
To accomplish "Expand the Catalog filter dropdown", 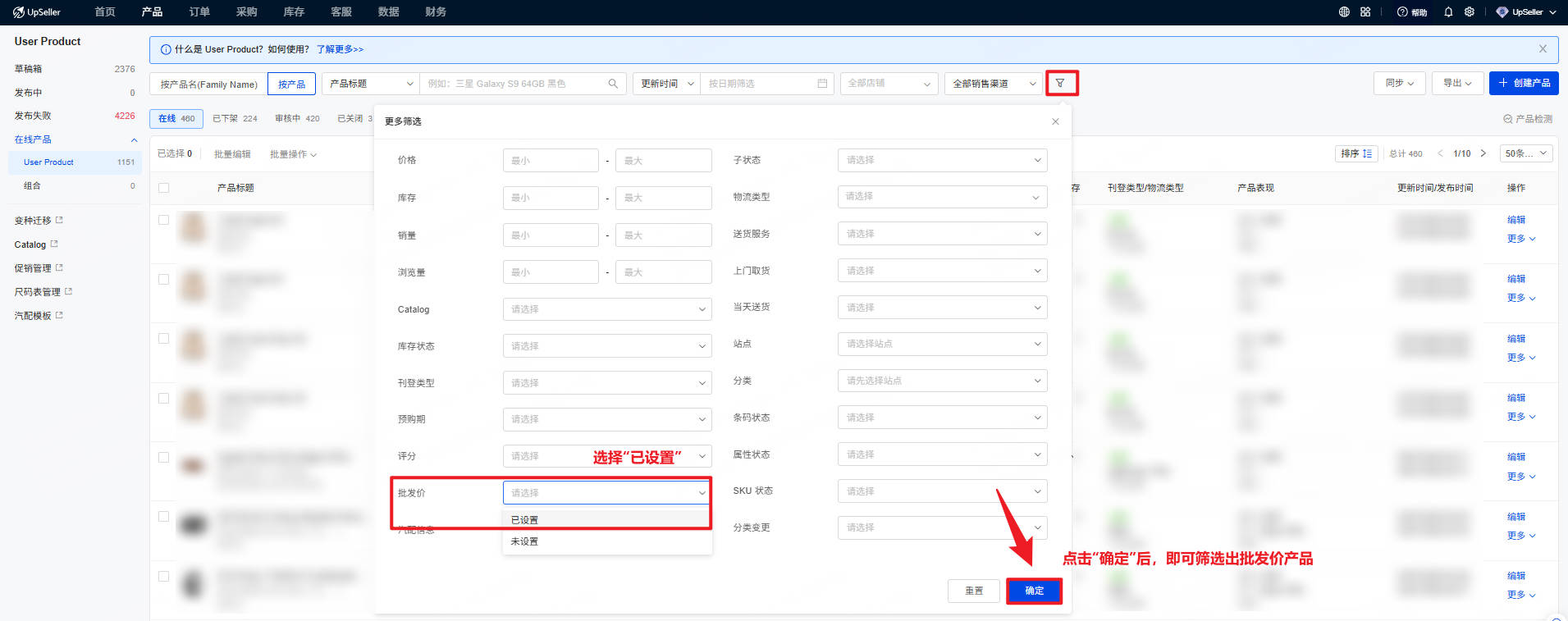I will (607, 309).
